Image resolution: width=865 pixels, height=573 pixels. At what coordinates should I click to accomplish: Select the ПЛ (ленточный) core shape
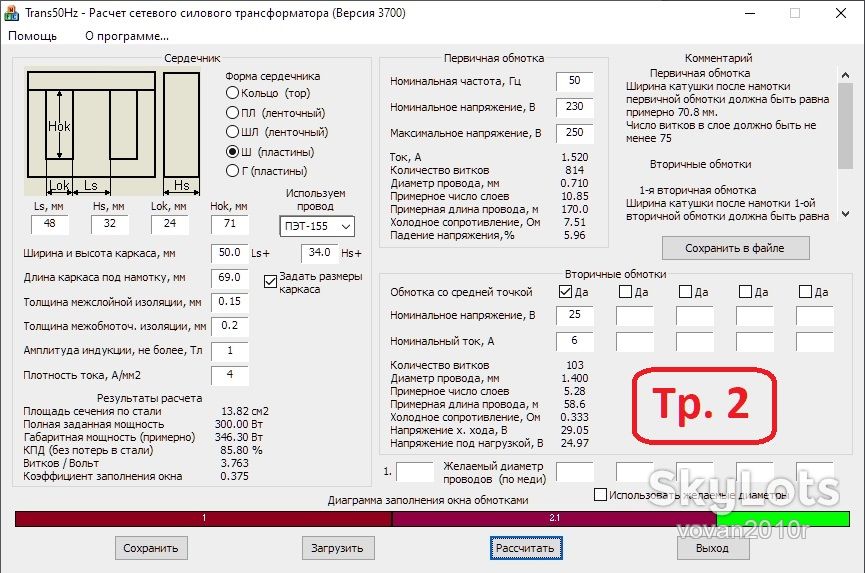232,113
